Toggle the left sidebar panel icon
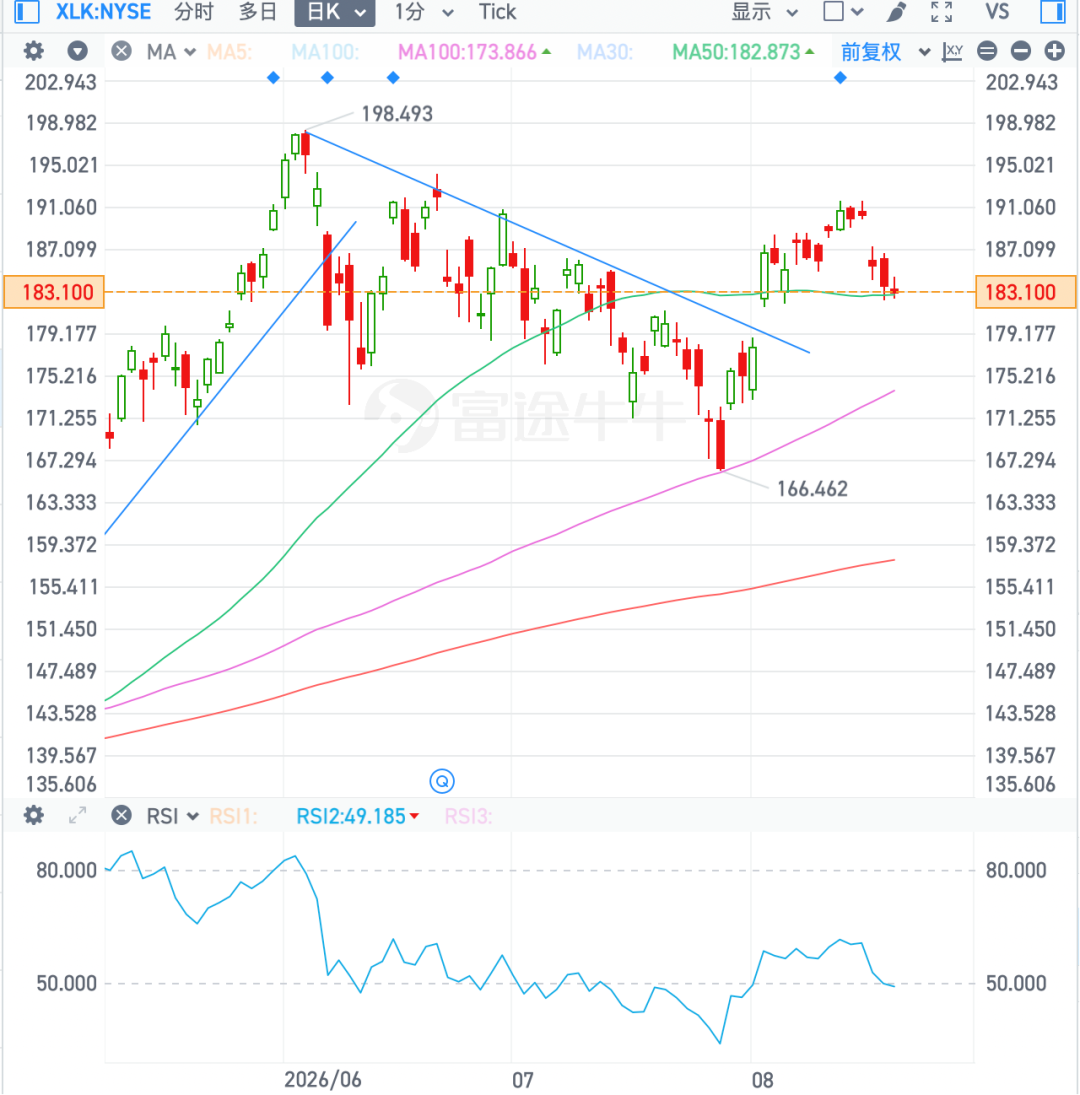 click(26, 12)
